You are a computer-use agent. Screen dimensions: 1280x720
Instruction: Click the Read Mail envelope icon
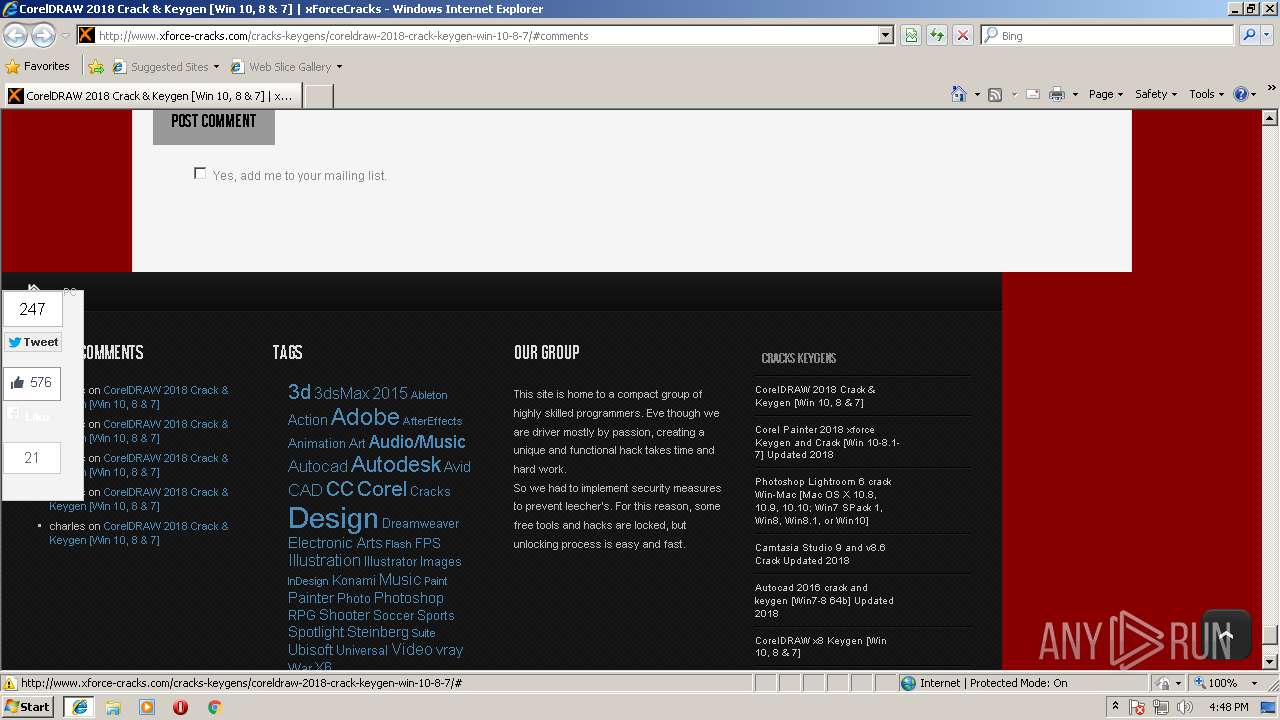[1033, 94]
